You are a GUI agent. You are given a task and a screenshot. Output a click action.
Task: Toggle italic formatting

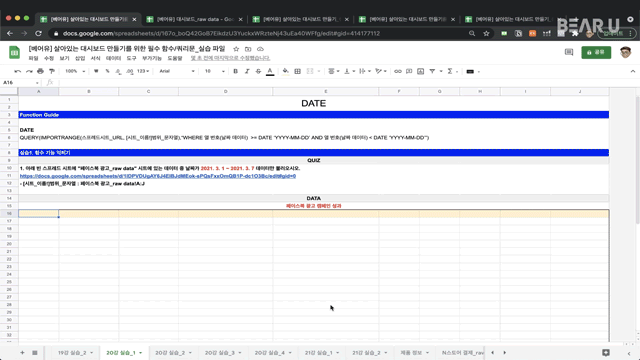247,71
